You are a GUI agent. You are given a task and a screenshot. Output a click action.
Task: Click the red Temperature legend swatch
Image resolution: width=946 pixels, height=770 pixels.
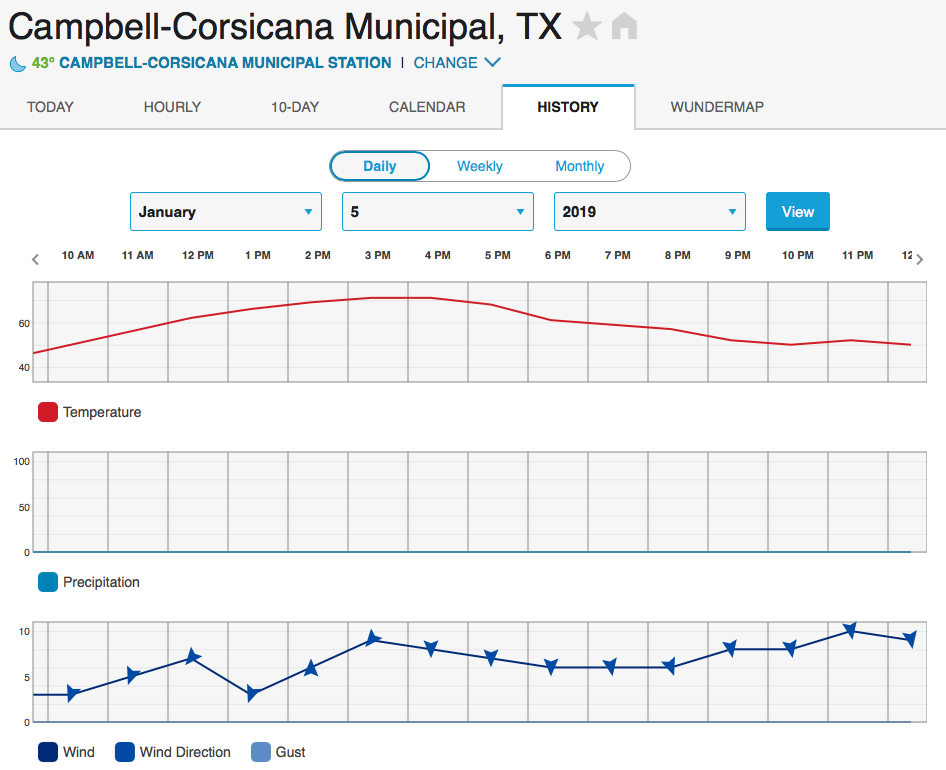[47, 412]
